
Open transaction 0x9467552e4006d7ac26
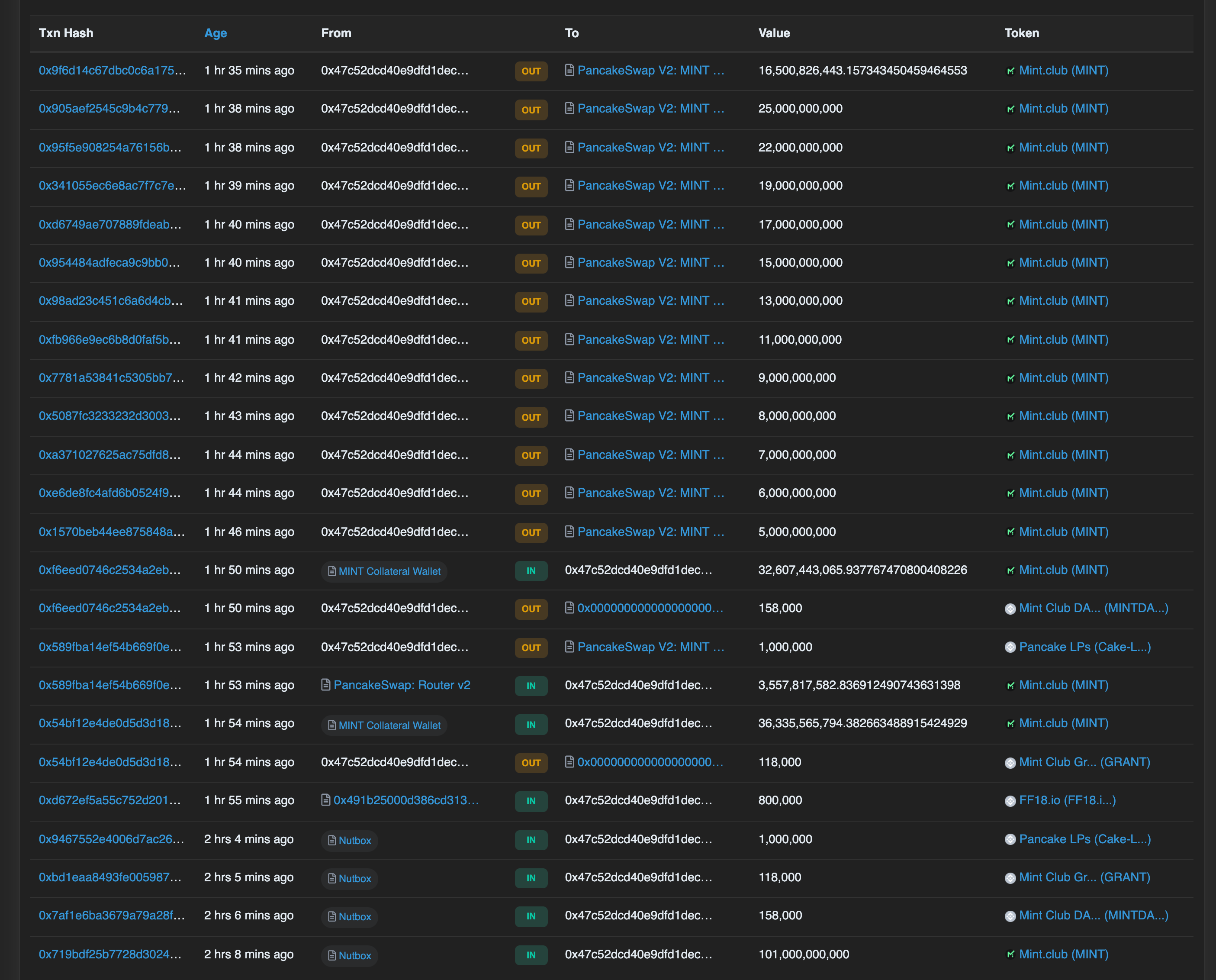click(111, 839)
